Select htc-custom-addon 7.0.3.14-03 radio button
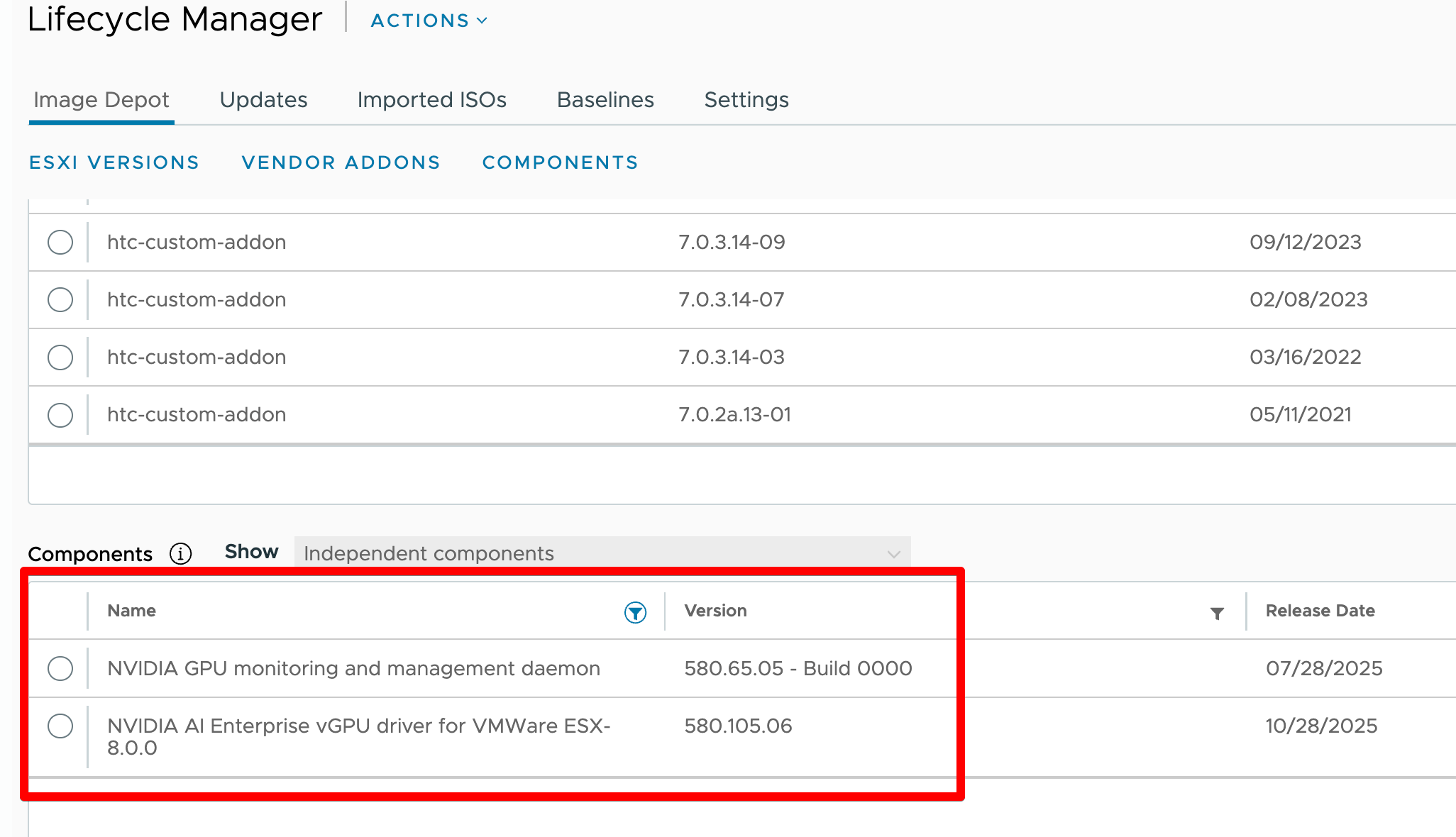 (x=60, y=357)
